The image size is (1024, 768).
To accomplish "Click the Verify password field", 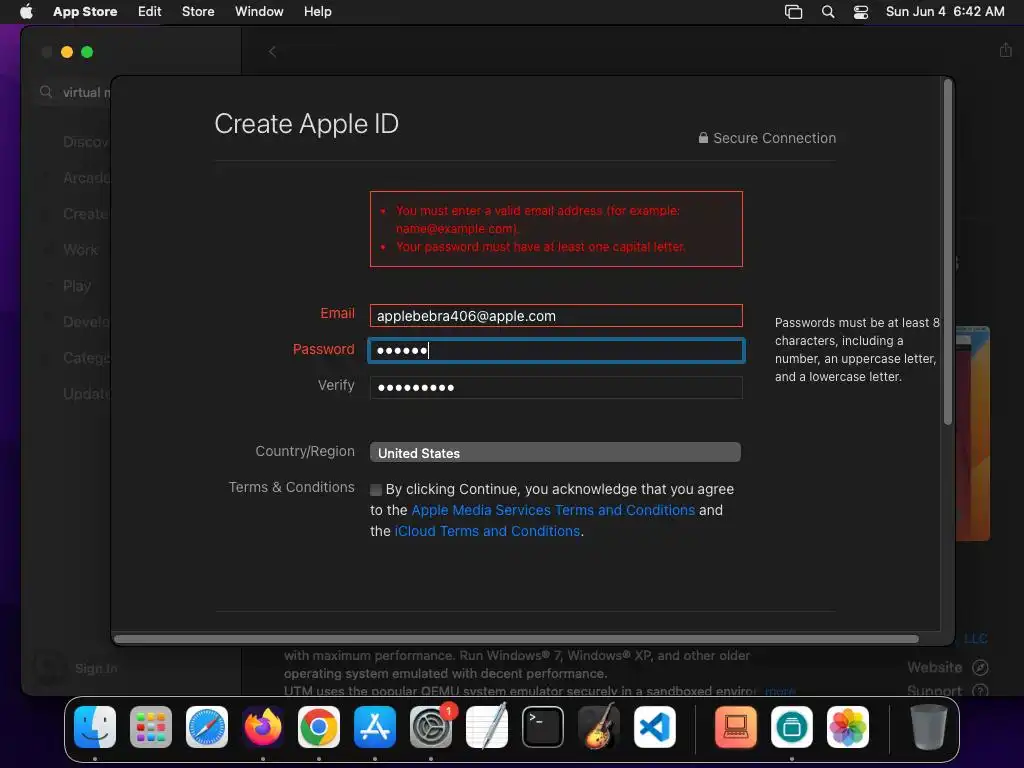I will (556, 387).
